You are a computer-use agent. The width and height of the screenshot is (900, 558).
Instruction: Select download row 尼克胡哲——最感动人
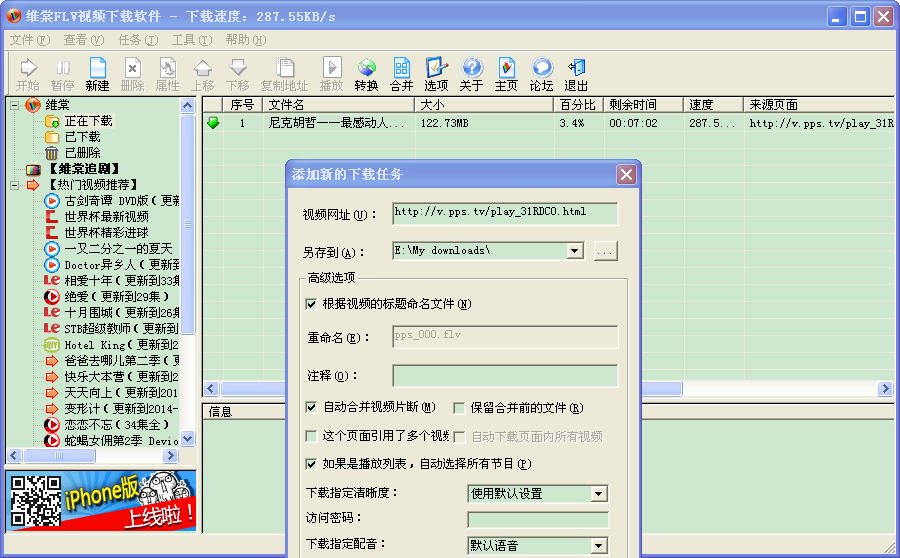pyautogui.click(x=548, y=123)
